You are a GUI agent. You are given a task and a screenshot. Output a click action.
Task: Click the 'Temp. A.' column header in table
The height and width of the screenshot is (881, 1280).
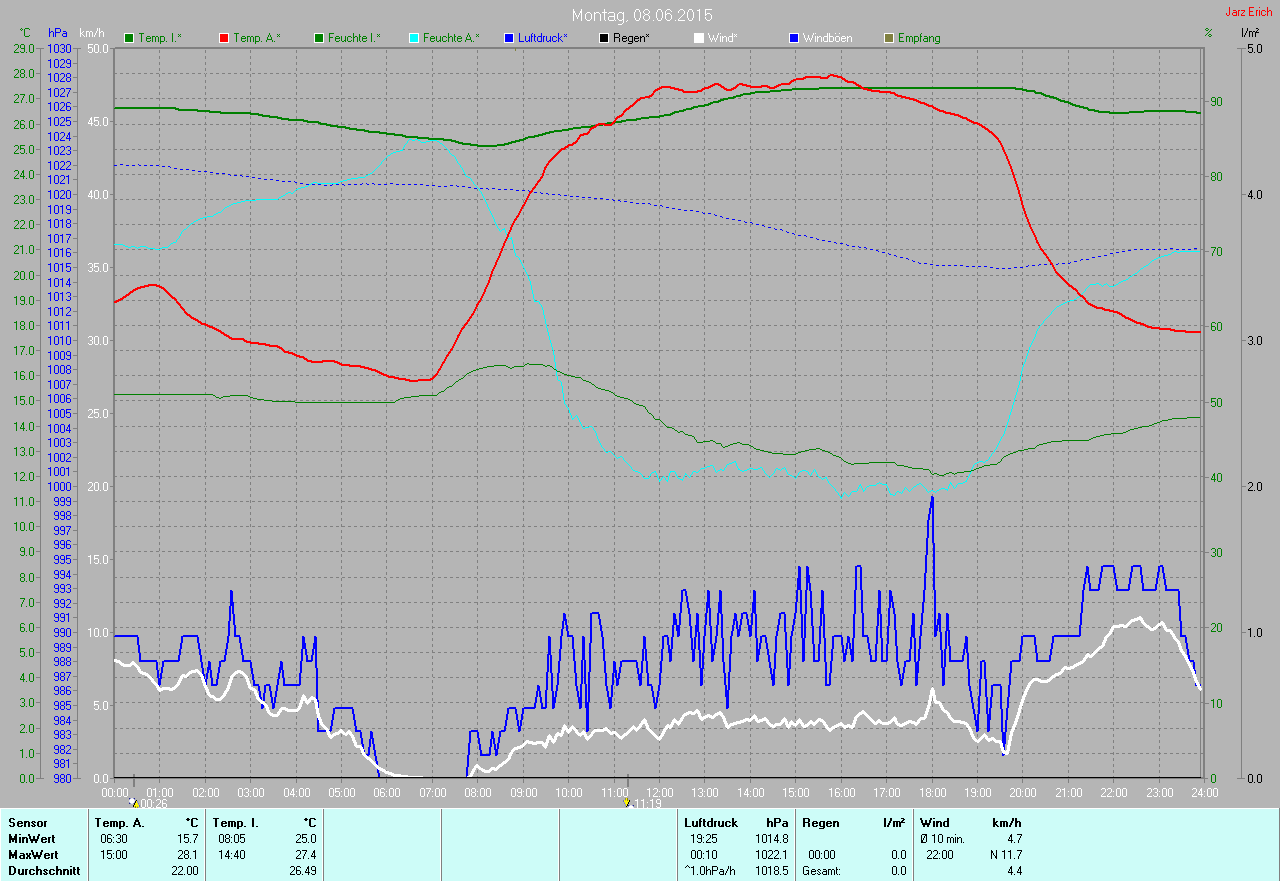(x=119, y=823)
